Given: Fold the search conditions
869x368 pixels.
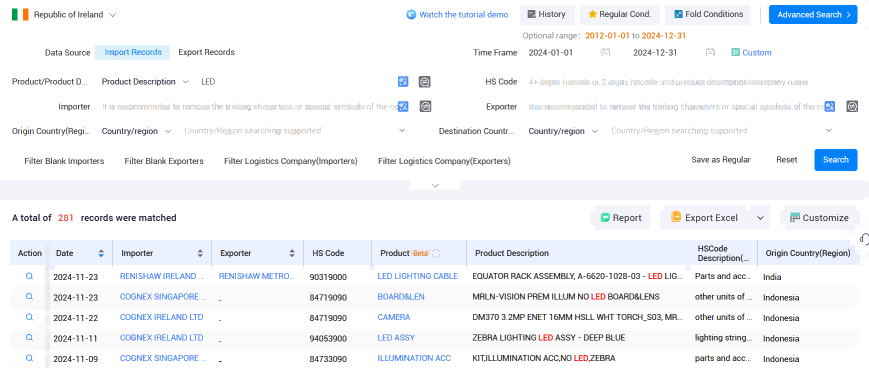Looking at the screenshot, I should click(708, 14).
